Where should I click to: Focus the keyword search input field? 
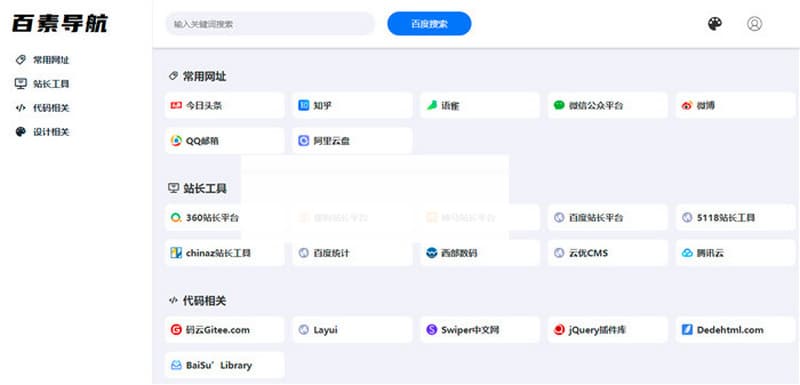(270, 23)
